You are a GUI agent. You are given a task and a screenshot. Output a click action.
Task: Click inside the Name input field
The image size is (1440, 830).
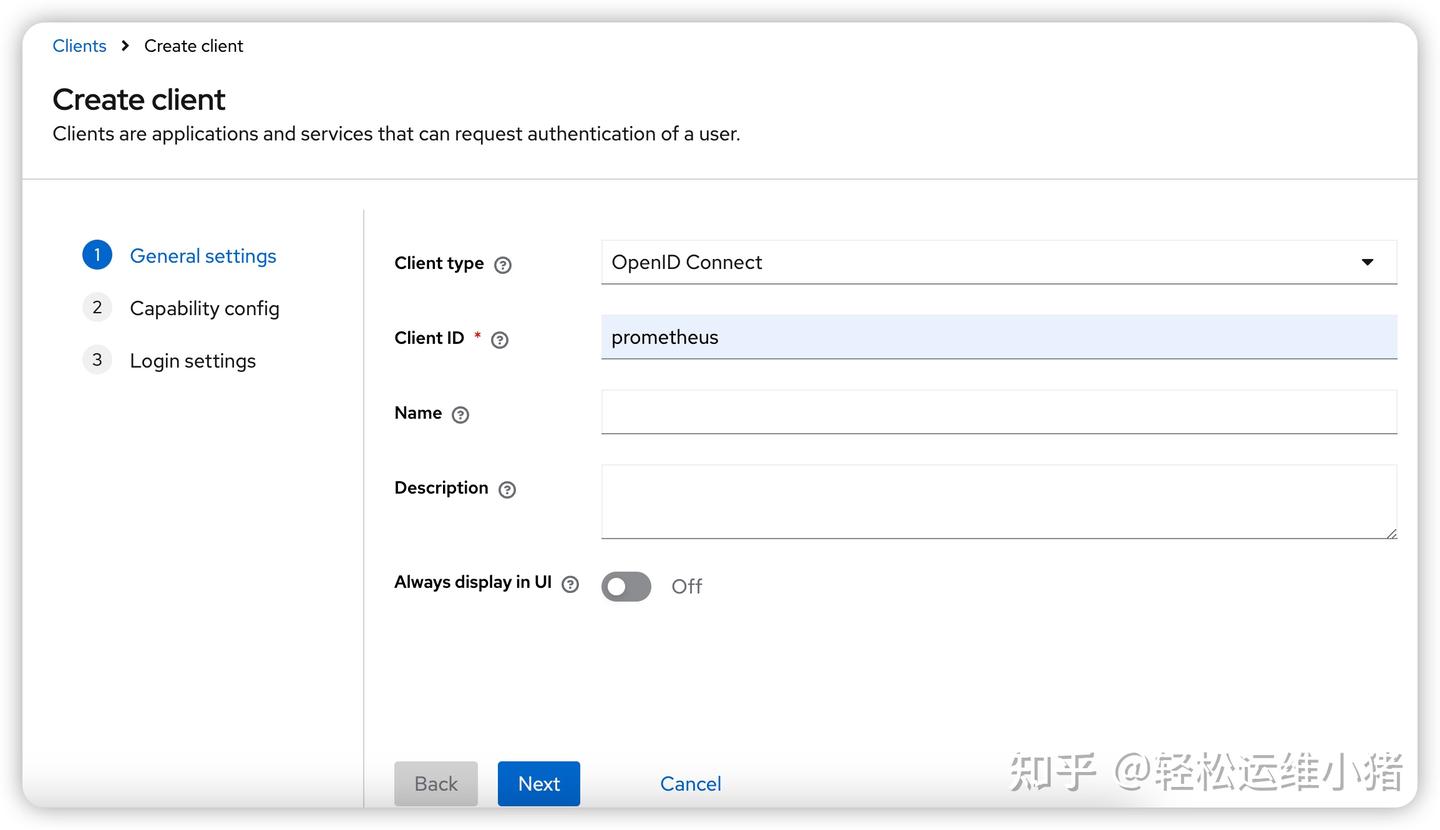(x=998, y=411)
